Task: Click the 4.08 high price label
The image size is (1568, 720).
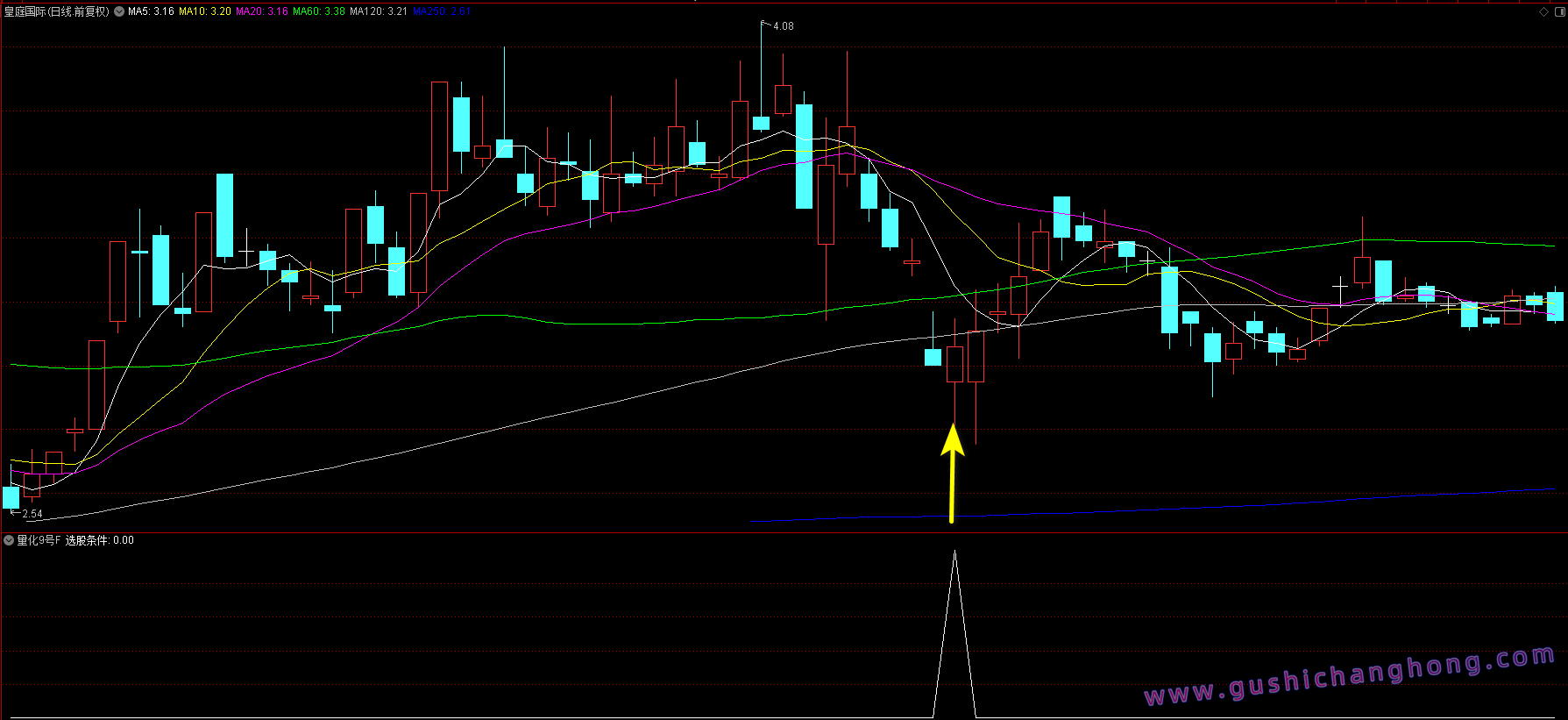Action: 783,26
